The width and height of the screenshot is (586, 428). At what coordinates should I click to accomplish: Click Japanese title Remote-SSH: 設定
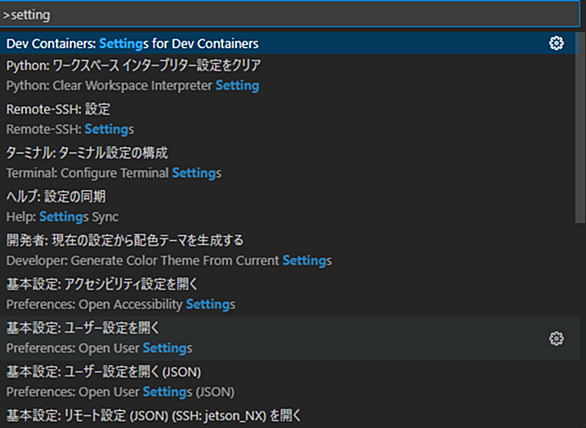click(58, 109)
